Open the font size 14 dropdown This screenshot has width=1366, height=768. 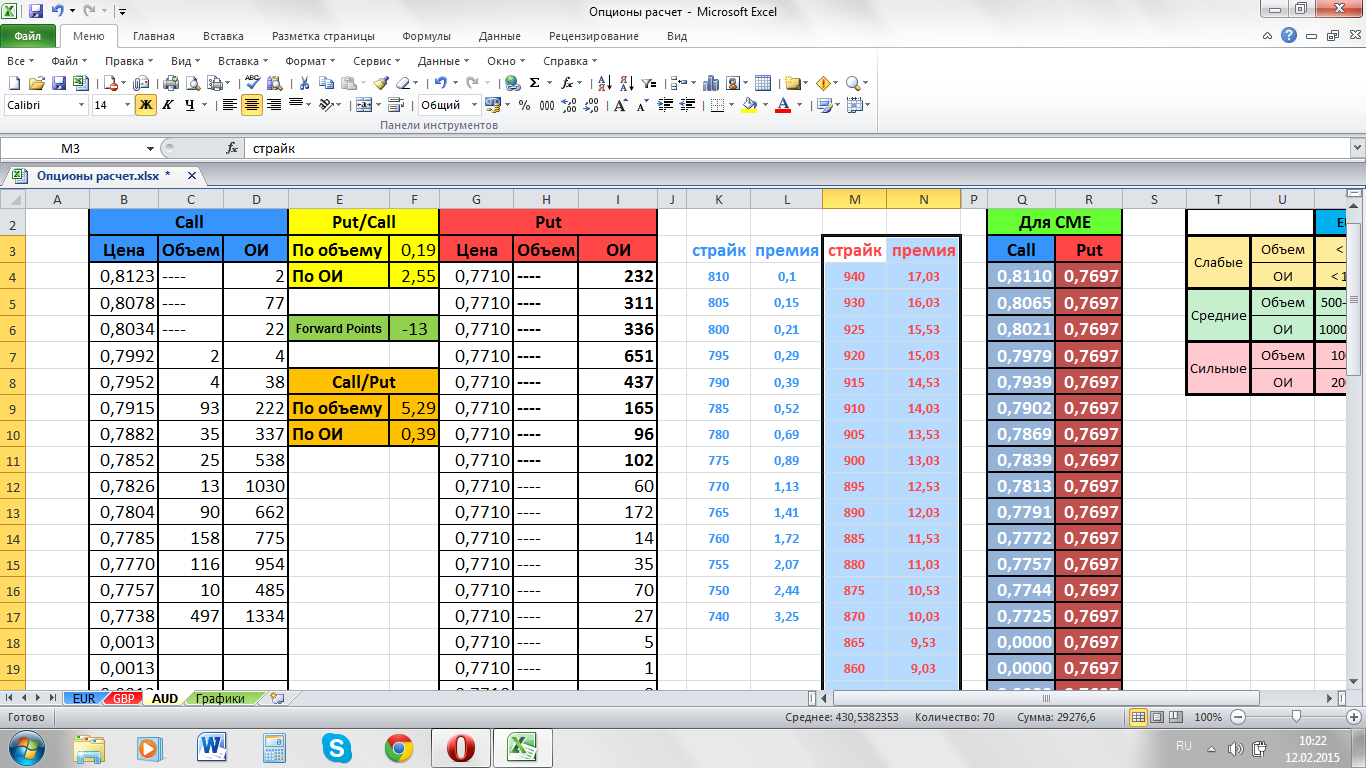coord(127,105)
